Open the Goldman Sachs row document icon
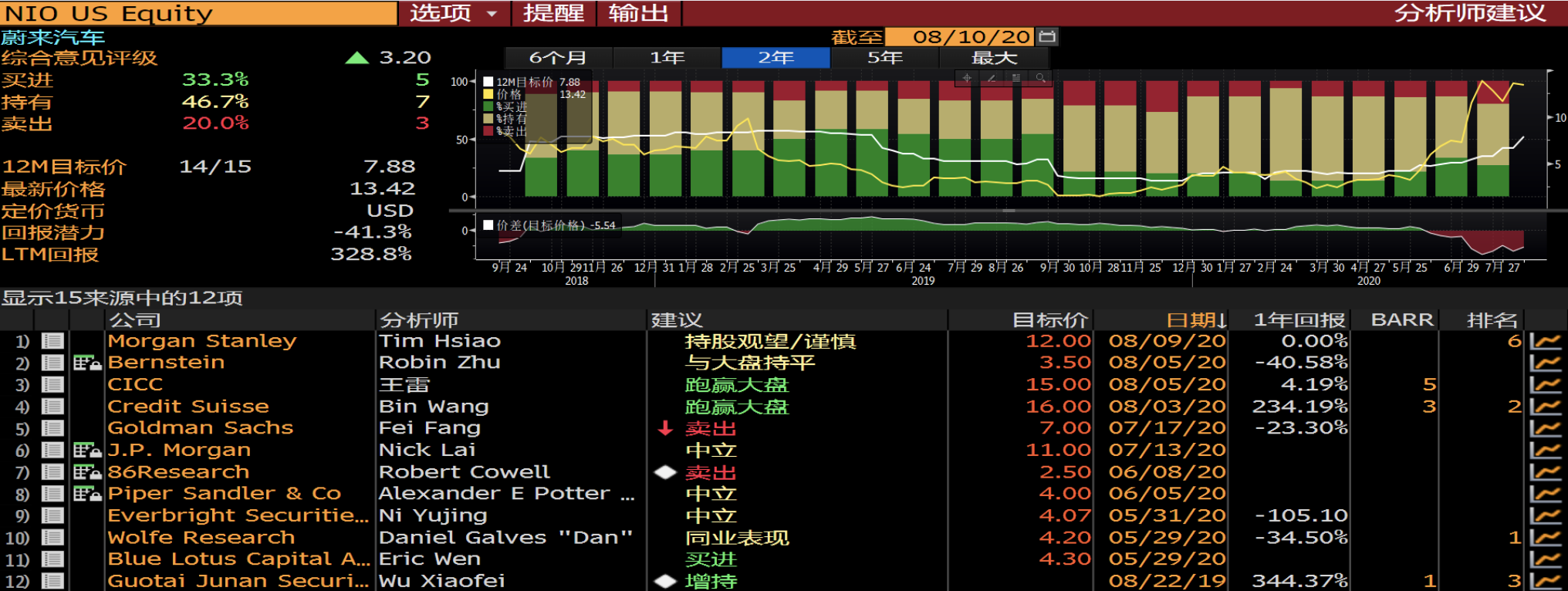This screenshot has height=591, width=1568. 52,427
